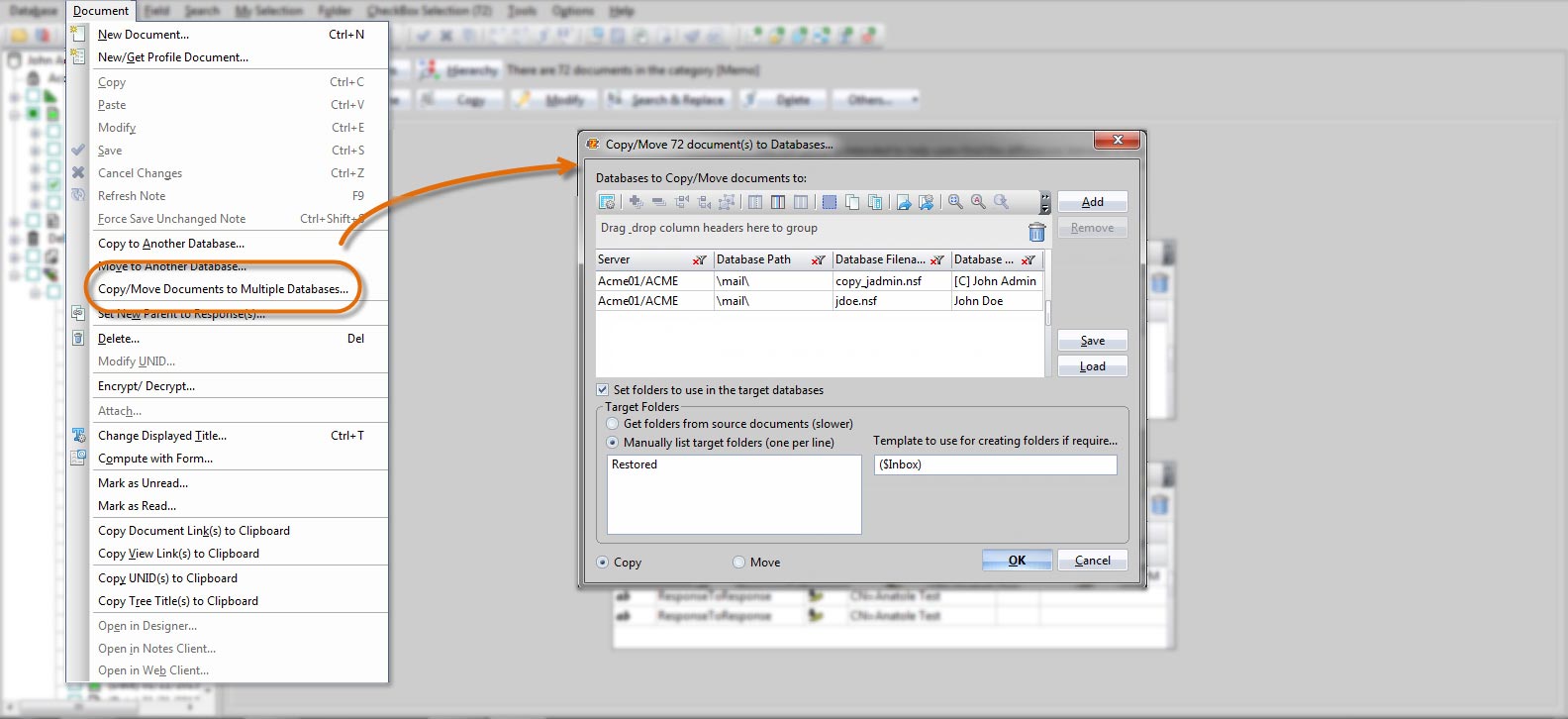Open the Document menu
1568x719 pixels.
coord(101,11)
